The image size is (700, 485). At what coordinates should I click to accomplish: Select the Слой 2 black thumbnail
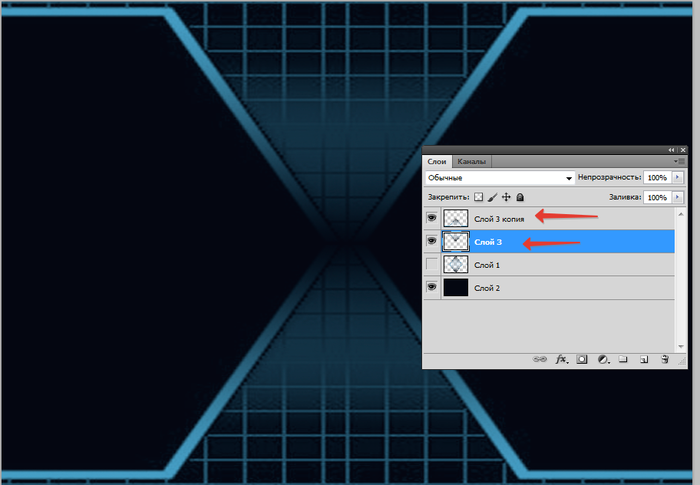click(x=455, y=288)
